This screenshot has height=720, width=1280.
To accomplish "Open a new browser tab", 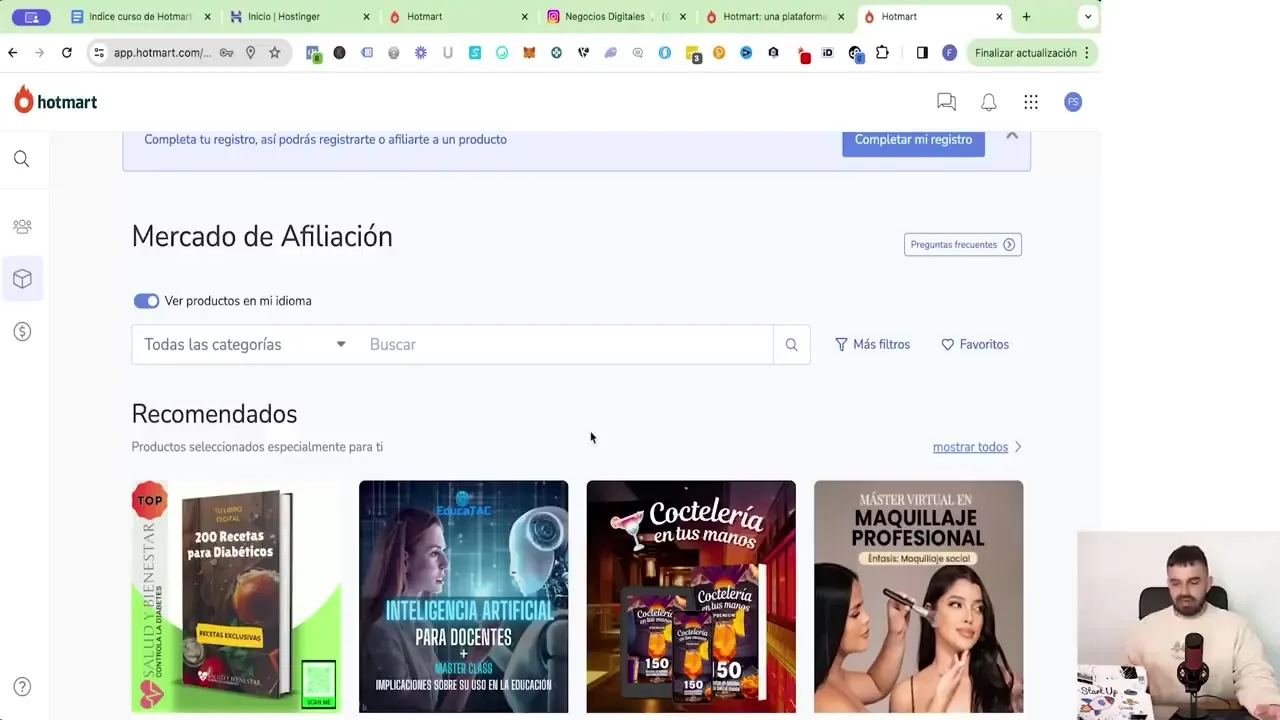I will pyautogui.click(x=1026, y=17).
